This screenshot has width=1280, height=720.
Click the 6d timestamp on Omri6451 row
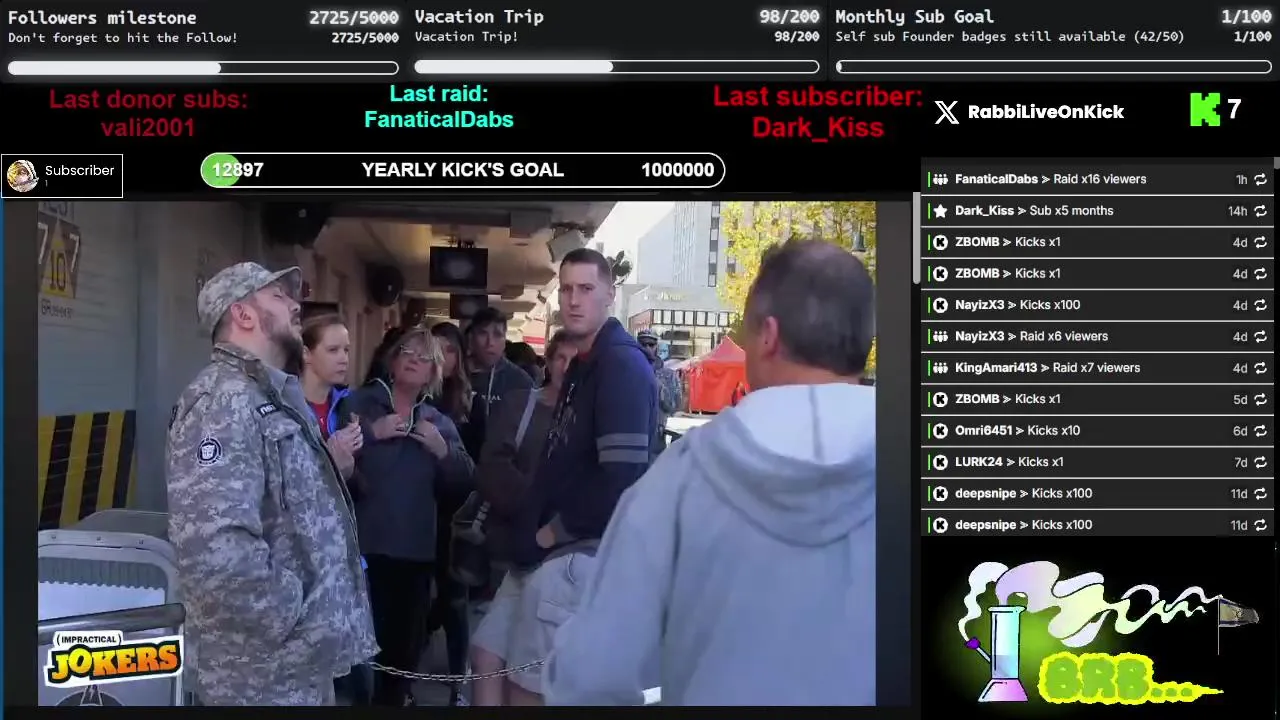(x=1240, y=431)
